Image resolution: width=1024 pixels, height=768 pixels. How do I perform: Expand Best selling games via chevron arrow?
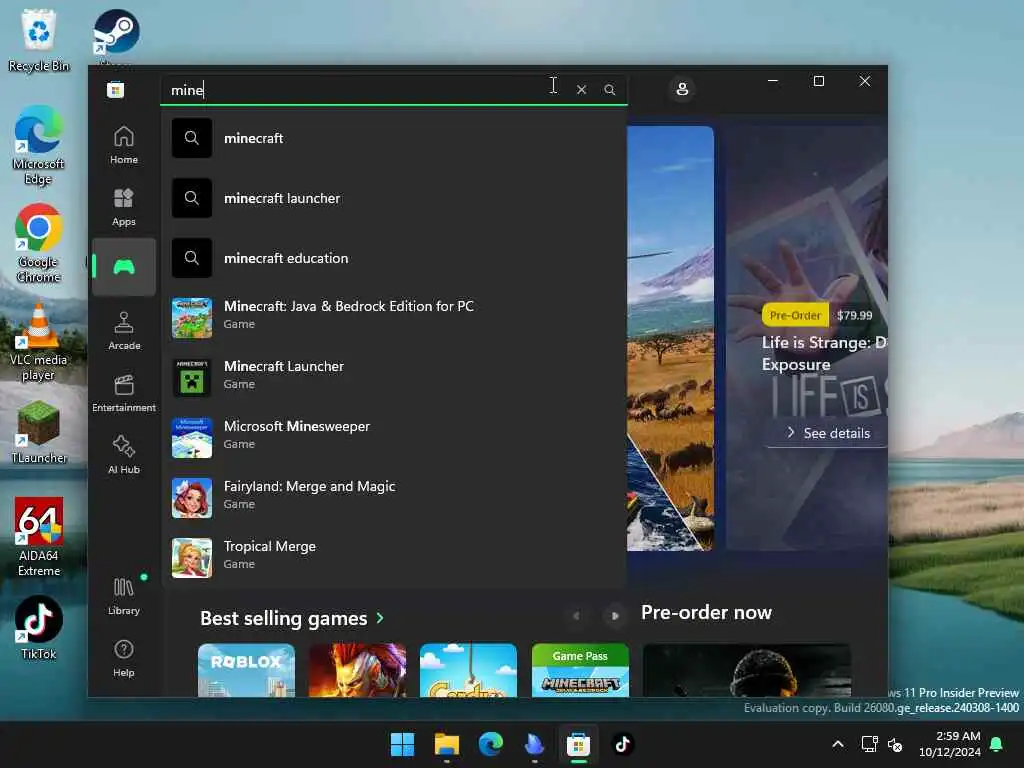(x=380, y=618)
